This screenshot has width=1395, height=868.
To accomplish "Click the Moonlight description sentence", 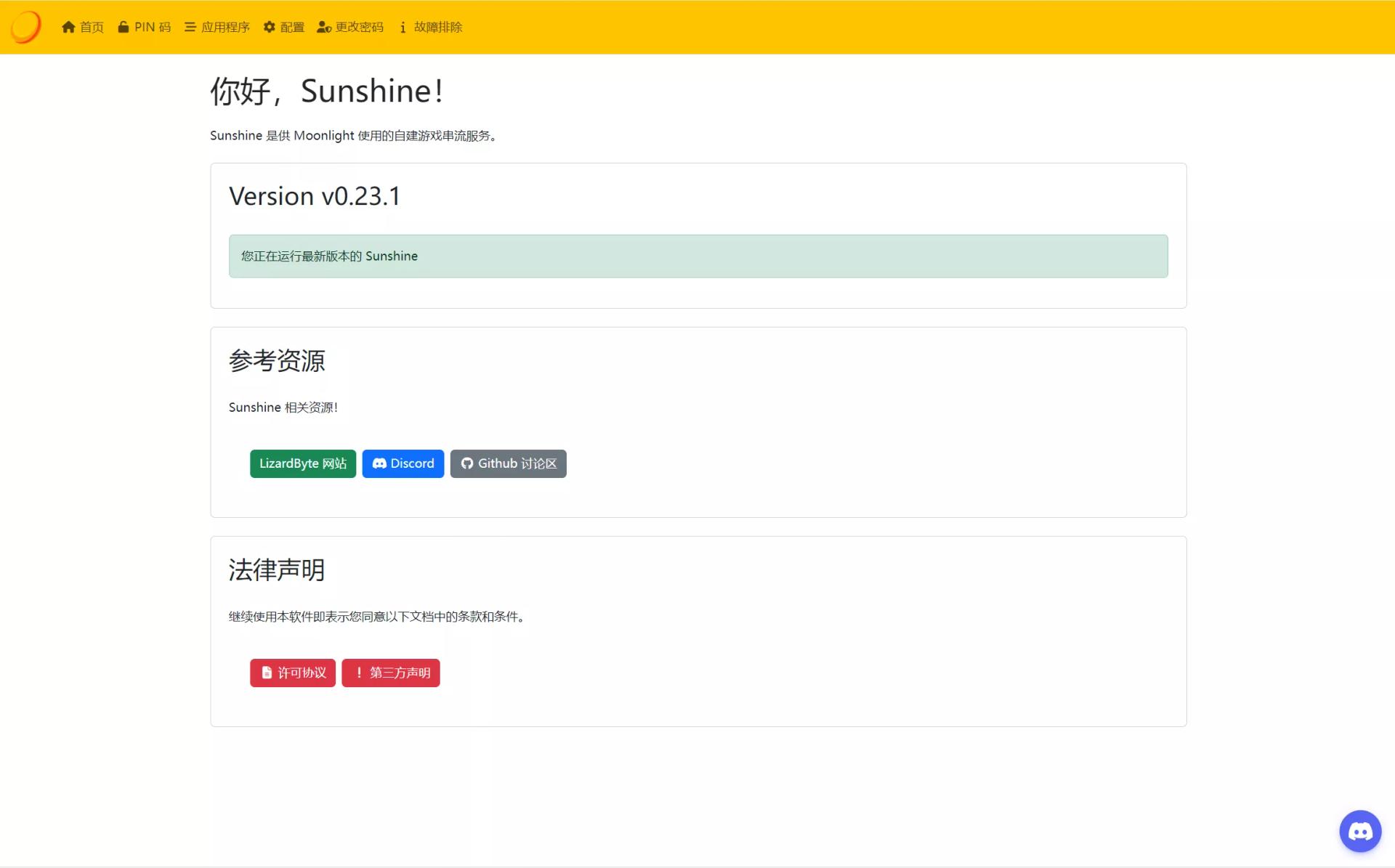I will (x=354, y=136).
